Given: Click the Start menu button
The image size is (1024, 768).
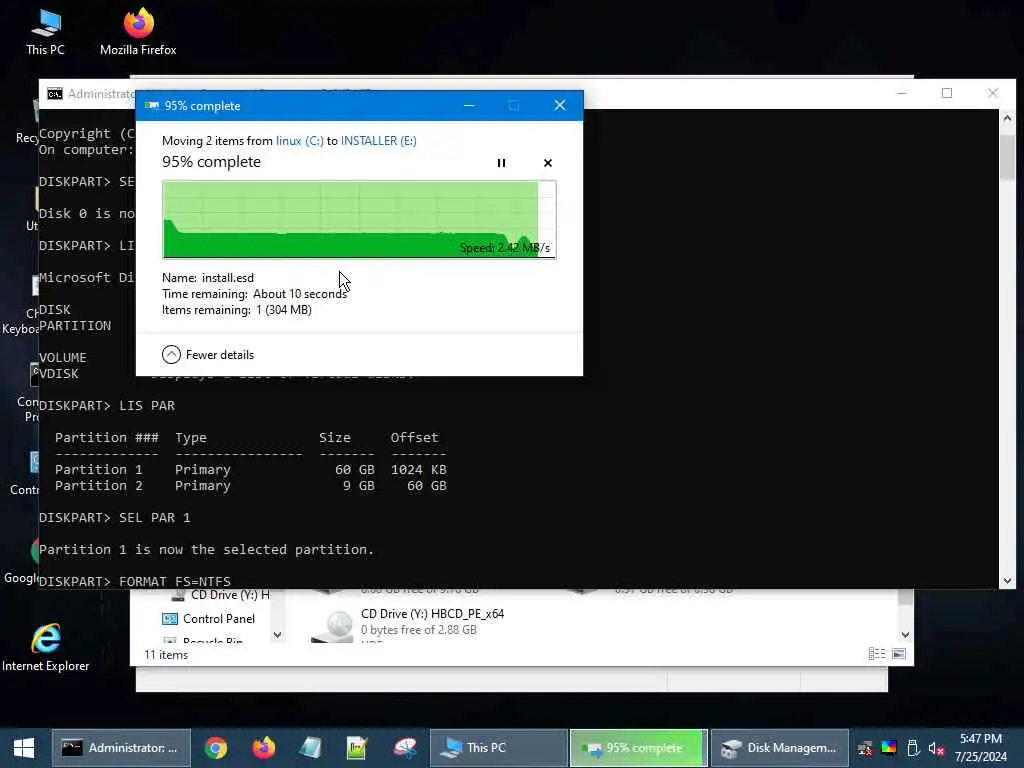Looking at the screenshot, I should 24,748.
